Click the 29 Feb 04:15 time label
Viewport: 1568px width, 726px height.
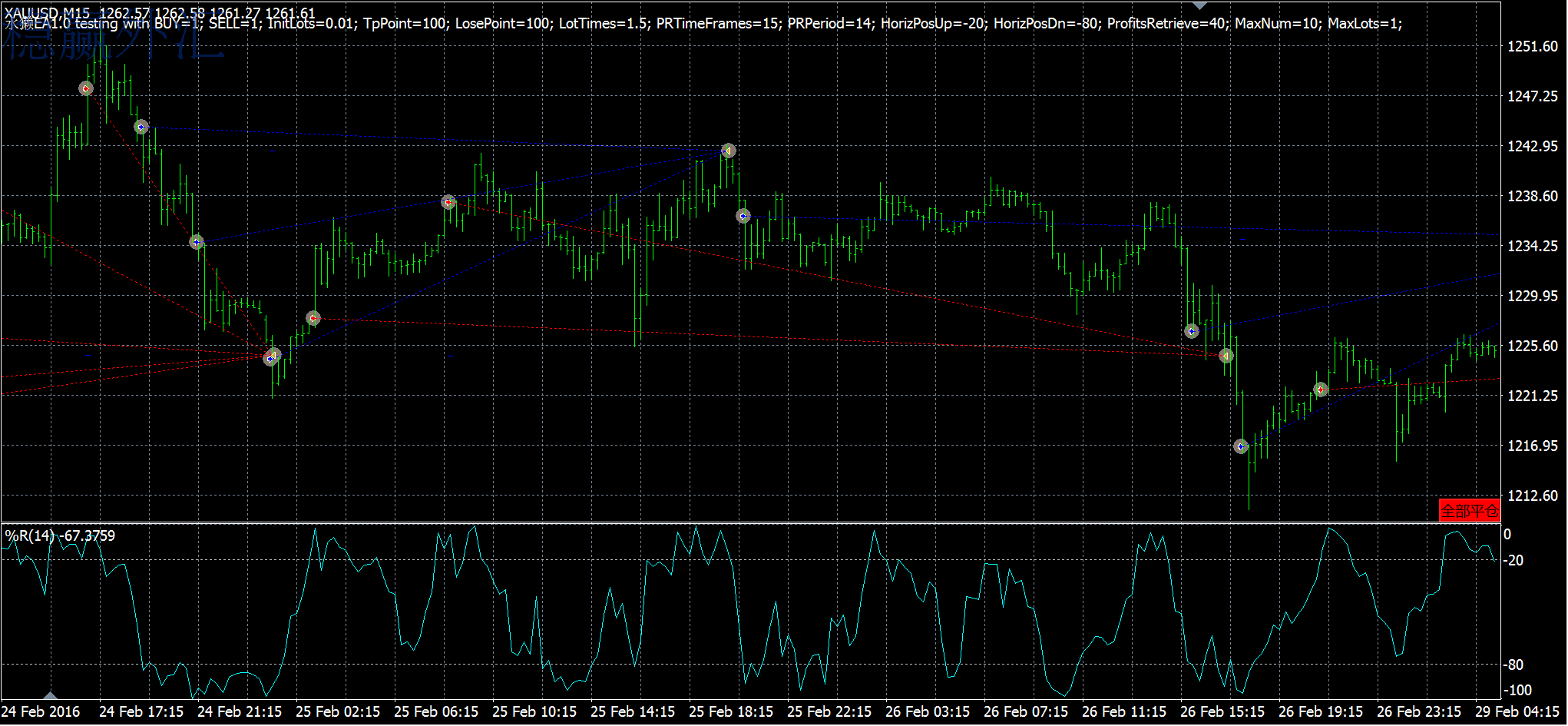tap(1517, 711)
